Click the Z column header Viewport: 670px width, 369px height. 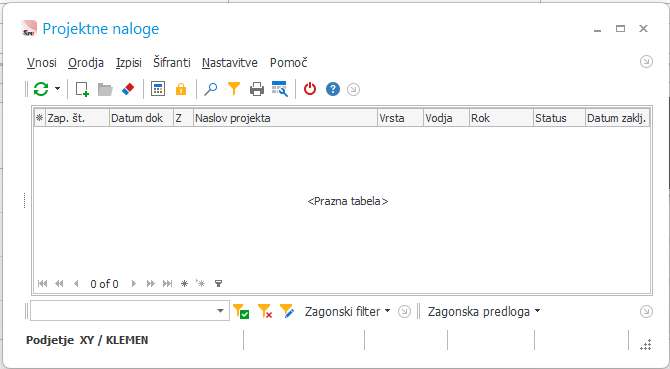click(x=183, y=118)
